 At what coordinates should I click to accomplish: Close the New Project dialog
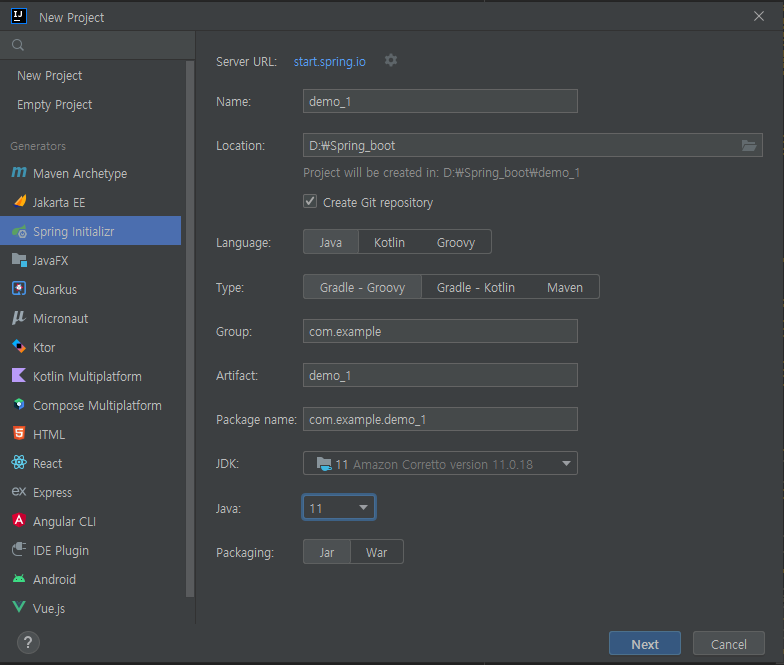pyautogui.click(x=758, y=16)
